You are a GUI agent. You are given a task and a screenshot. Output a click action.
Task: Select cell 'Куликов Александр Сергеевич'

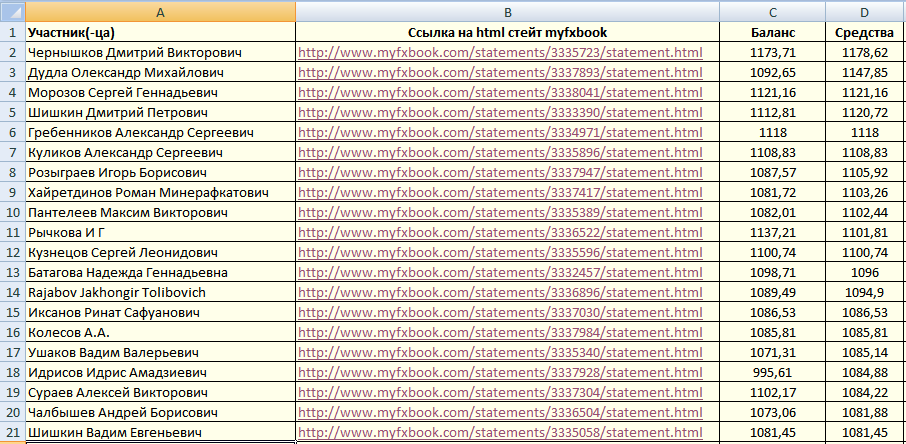161,153
